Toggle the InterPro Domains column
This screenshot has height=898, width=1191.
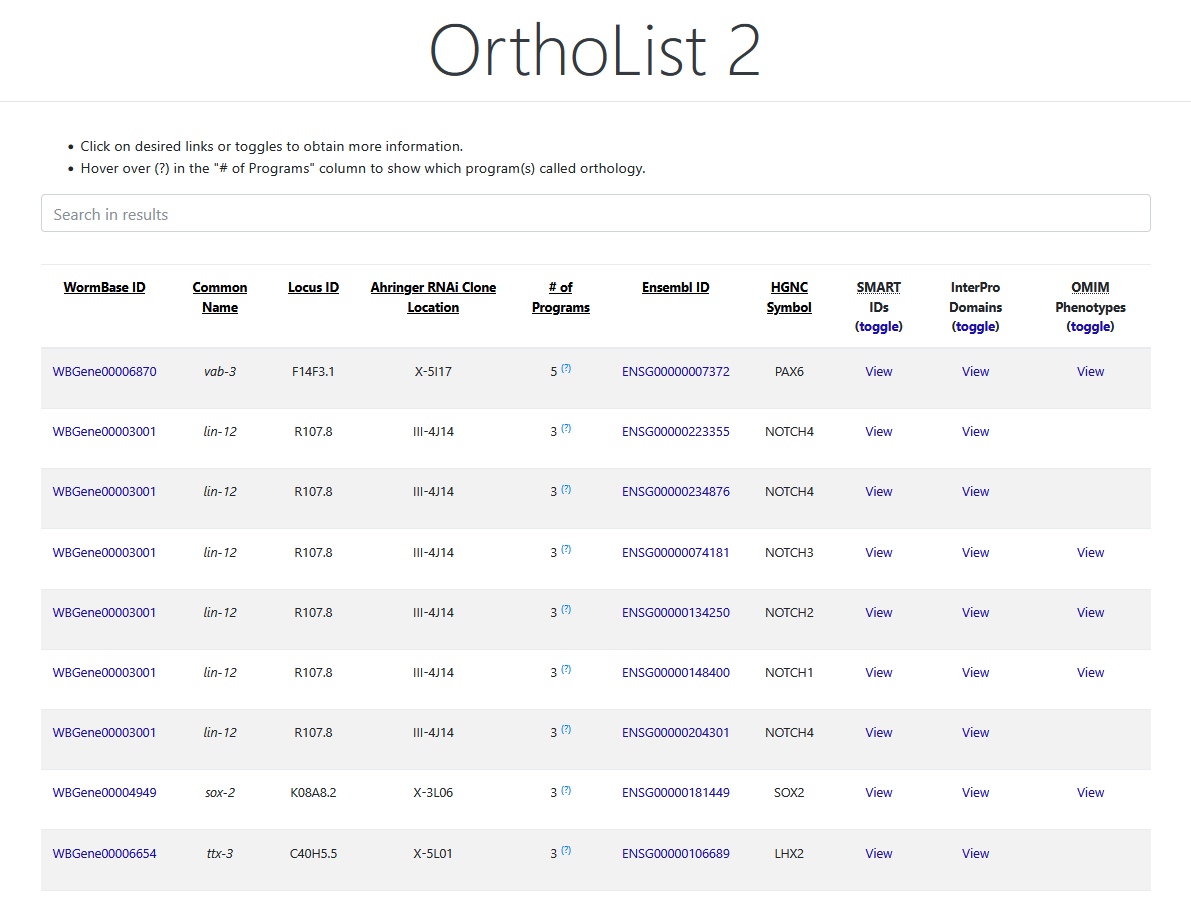pos(975,326)
